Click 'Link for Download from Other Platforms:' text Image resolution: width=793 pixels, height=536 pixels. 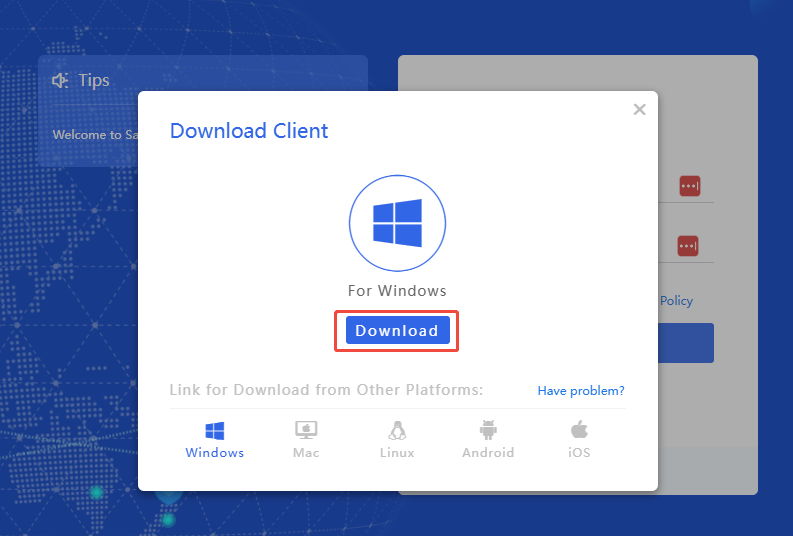[326, 390]
